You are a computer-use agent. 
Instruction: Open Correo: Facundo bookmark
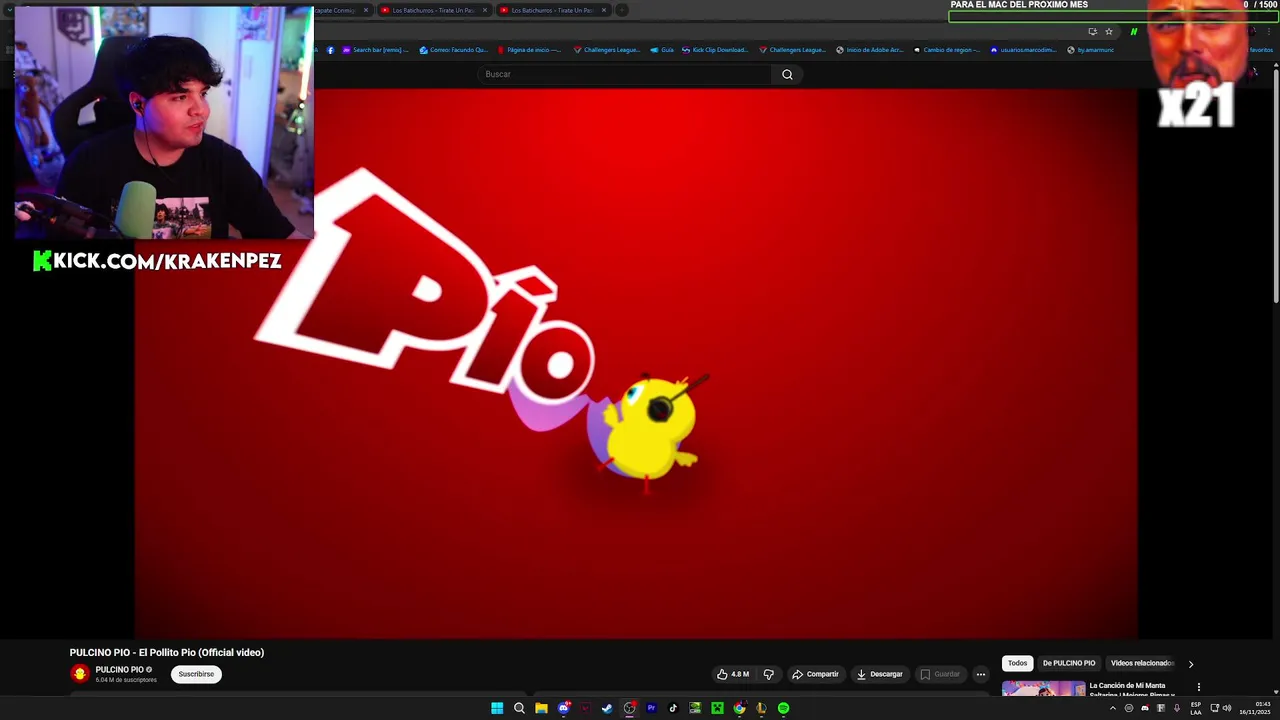tap(453, 50)
